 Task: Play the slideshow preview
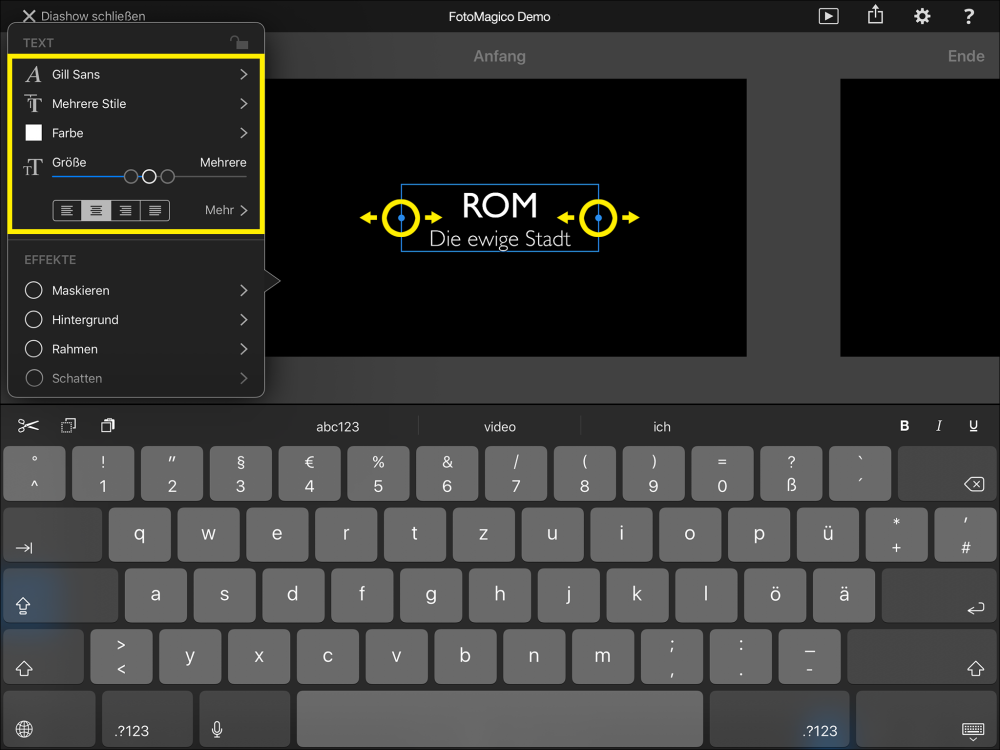pos(828,16)
